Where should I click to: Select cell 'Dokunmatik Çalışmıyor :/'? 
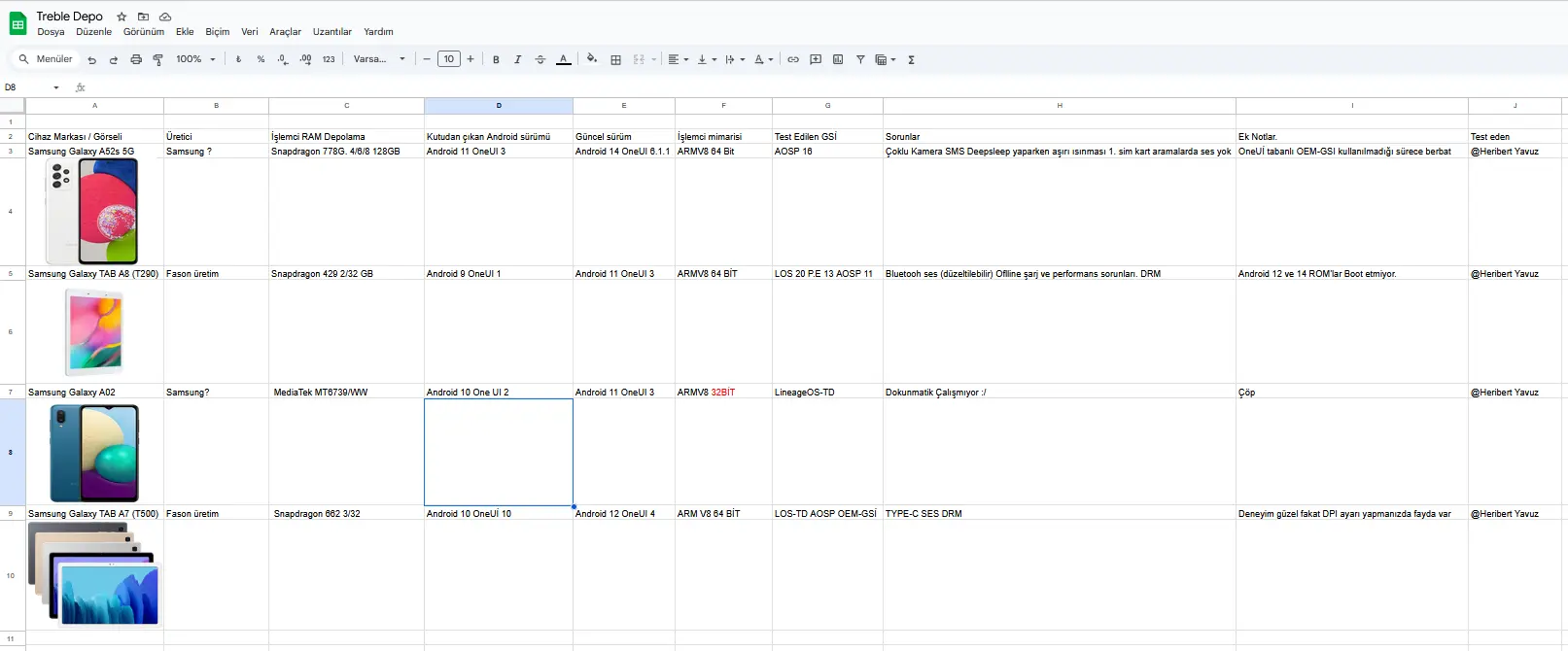1060,393
